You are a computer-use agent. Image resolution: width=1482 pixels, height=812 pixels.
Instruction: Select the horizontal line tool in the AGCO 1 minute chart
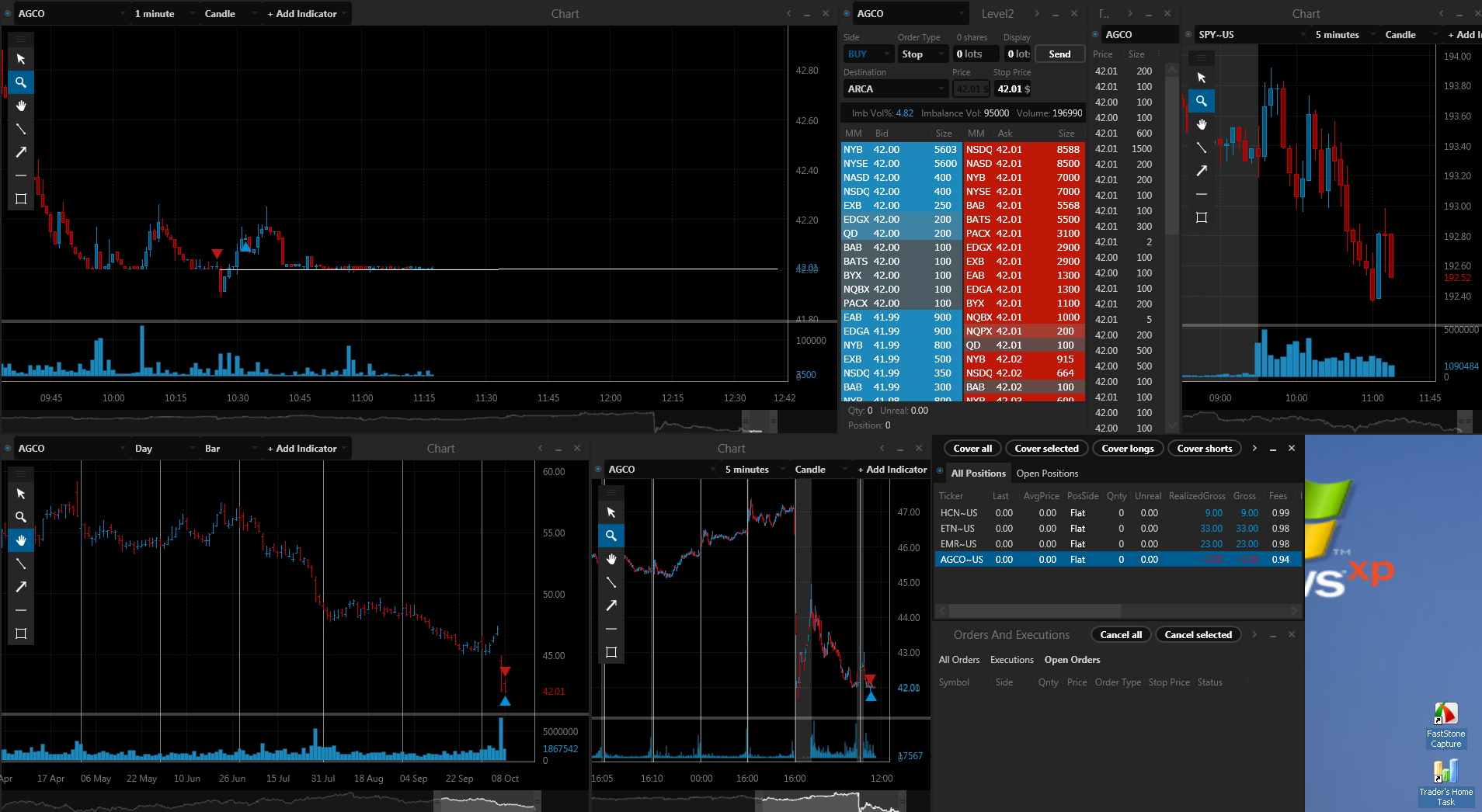[21, 175]
